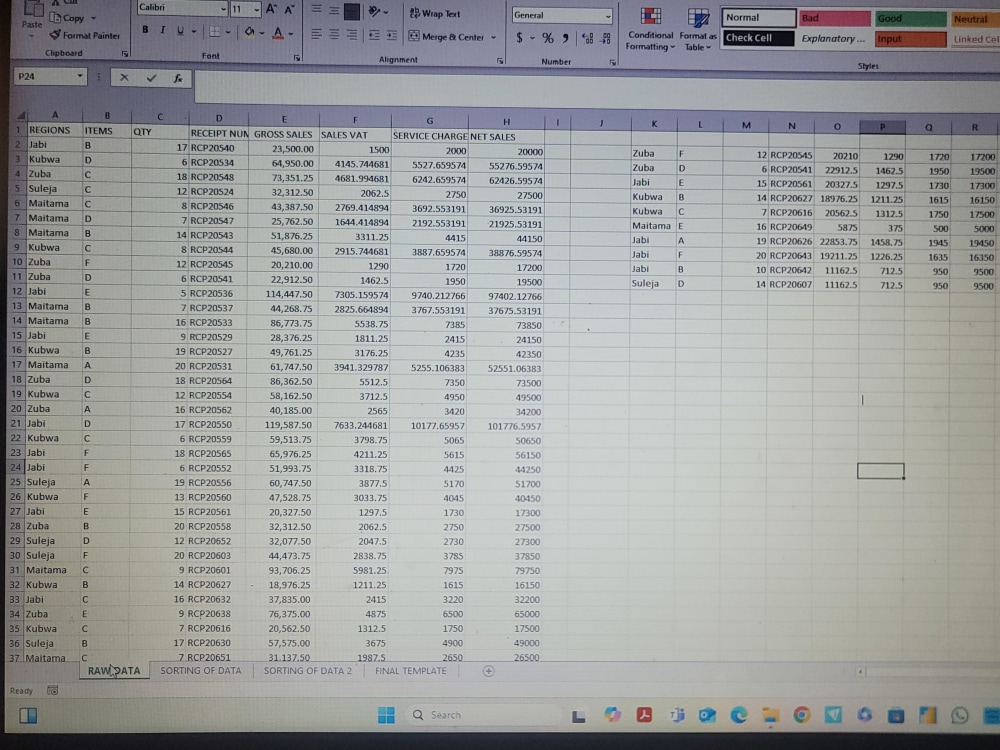Decrease the font size

[289, 9]
